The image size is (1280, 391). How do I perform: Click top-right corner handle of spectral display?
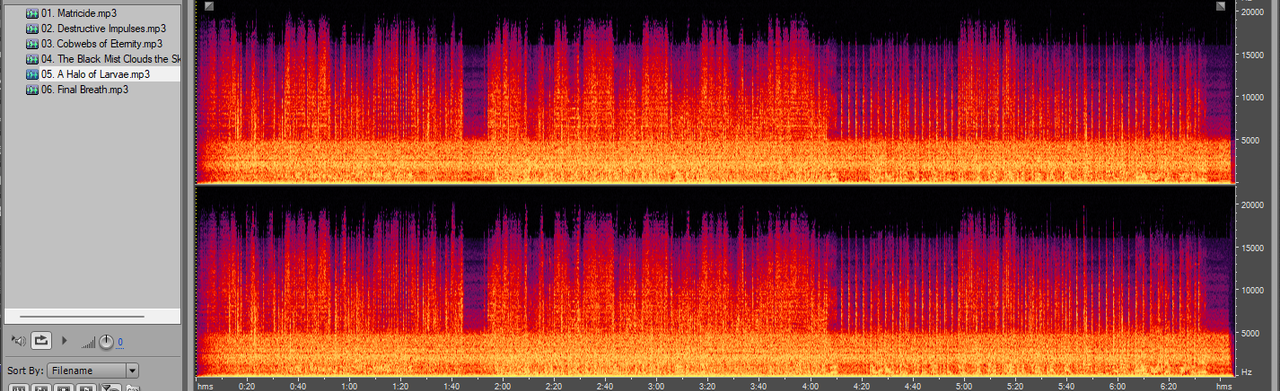(1221, 6)
